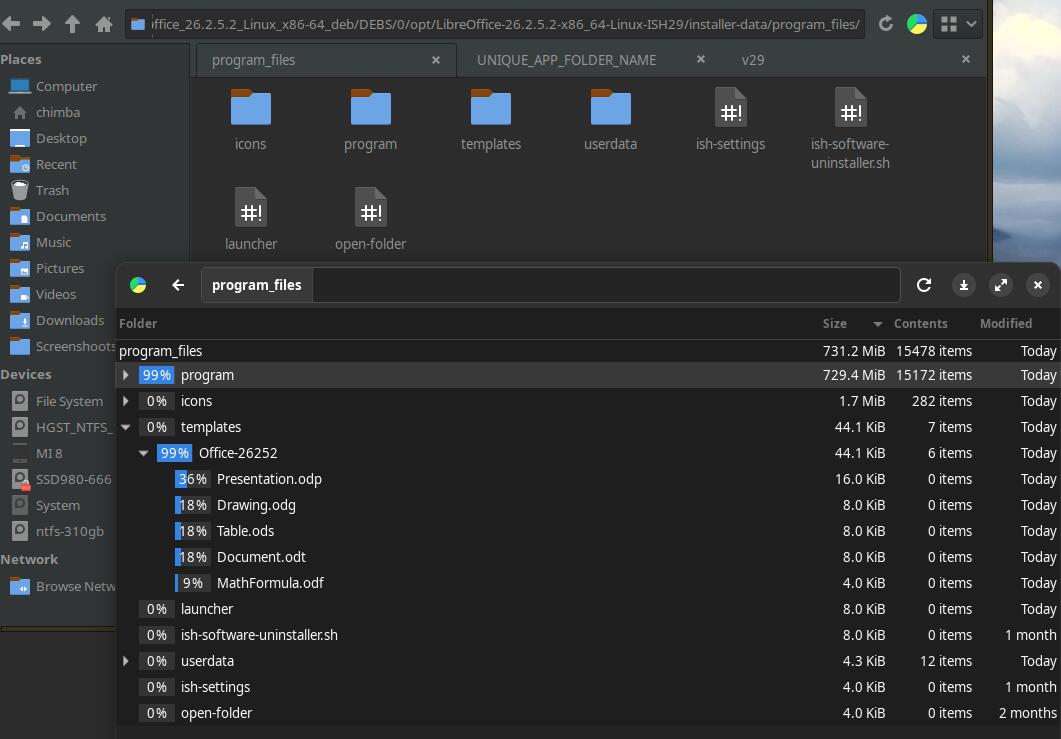Select program_files root row

(x=587, y=351)
